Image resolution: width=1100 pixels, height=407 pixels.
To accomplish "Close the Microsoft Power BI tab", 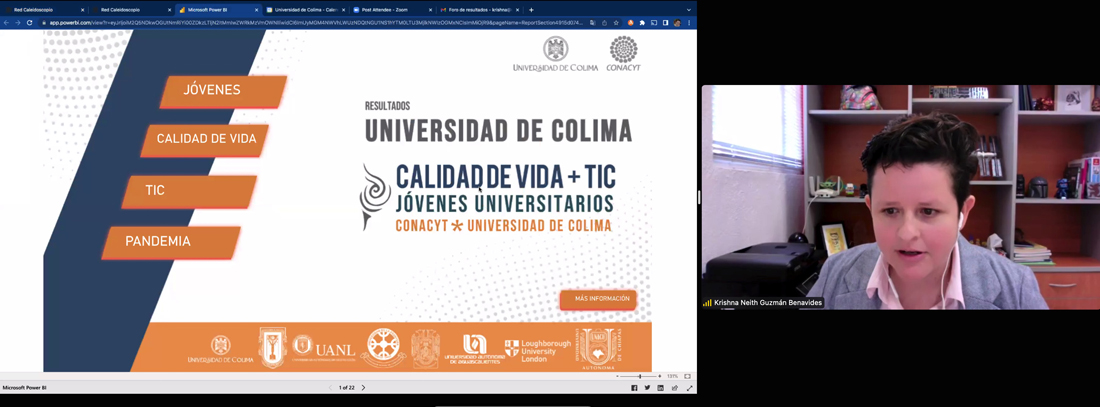I will [256, 10].
